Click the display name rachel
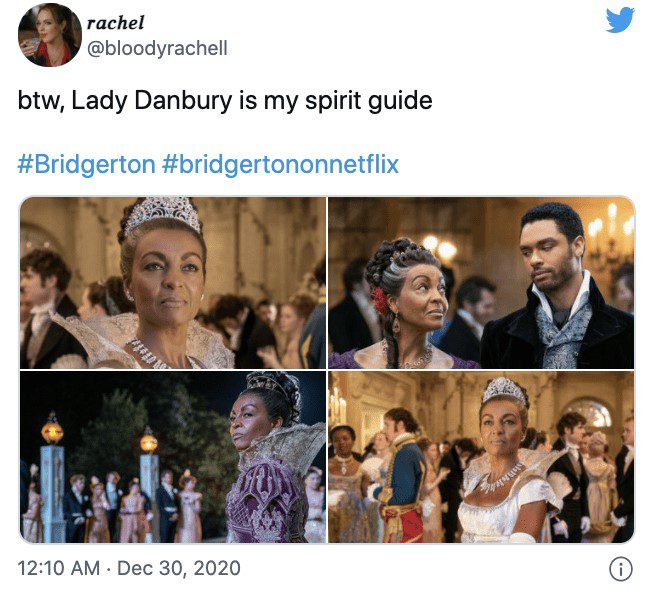Image resolution: width=653 pixels, height=590 pixels. [115, 22]
